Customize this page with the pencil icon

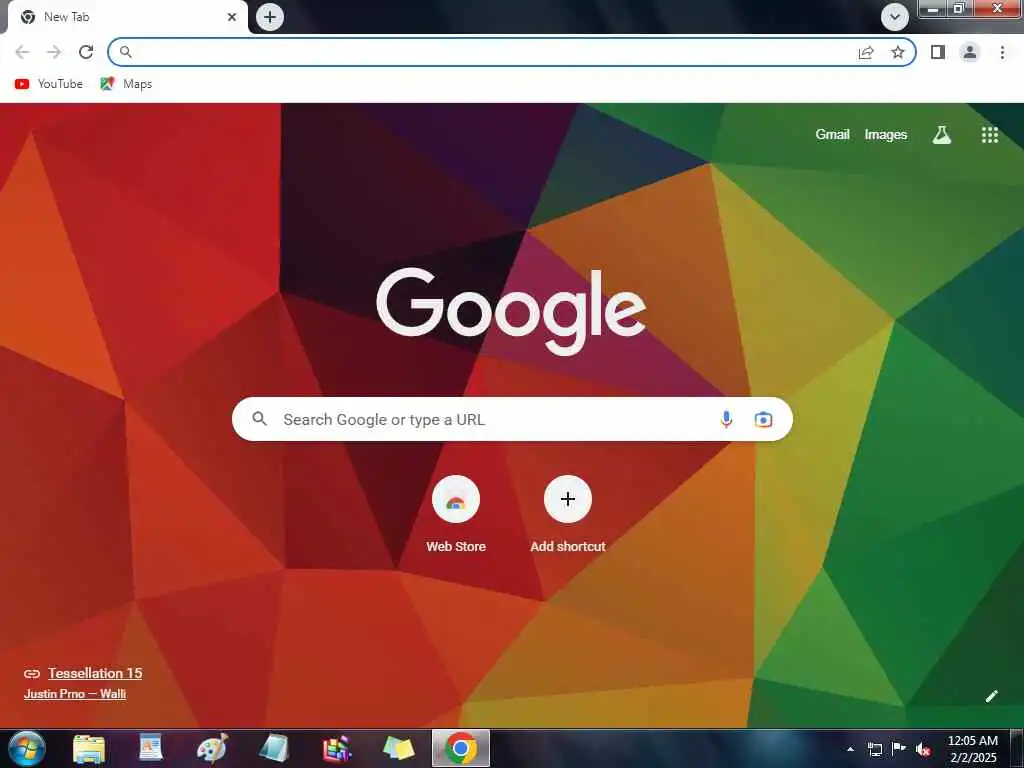tap(991, 696)
